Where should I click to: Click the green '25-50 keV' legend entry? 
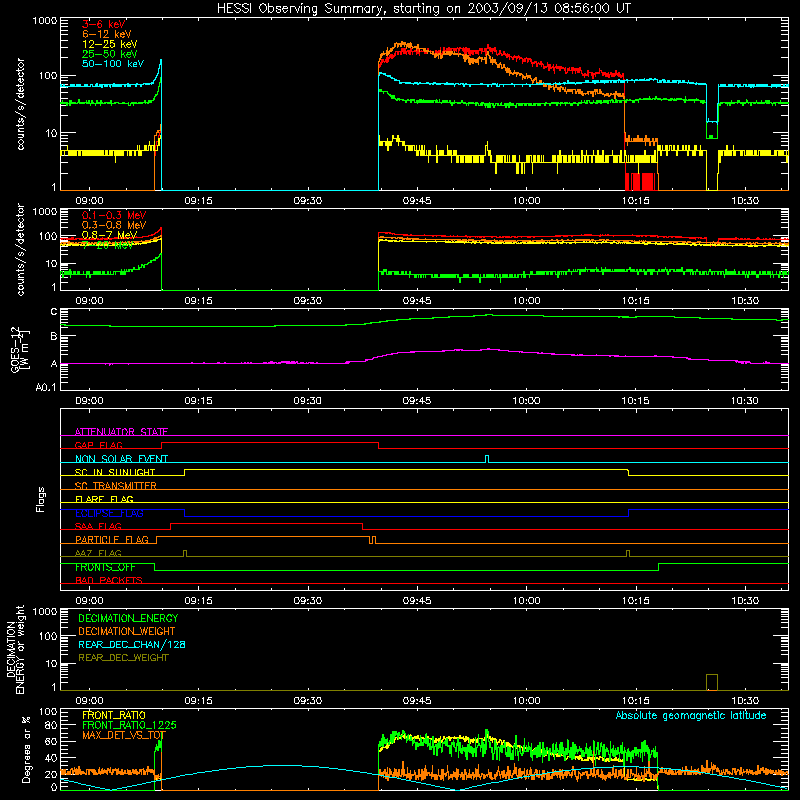click(109, 54)
